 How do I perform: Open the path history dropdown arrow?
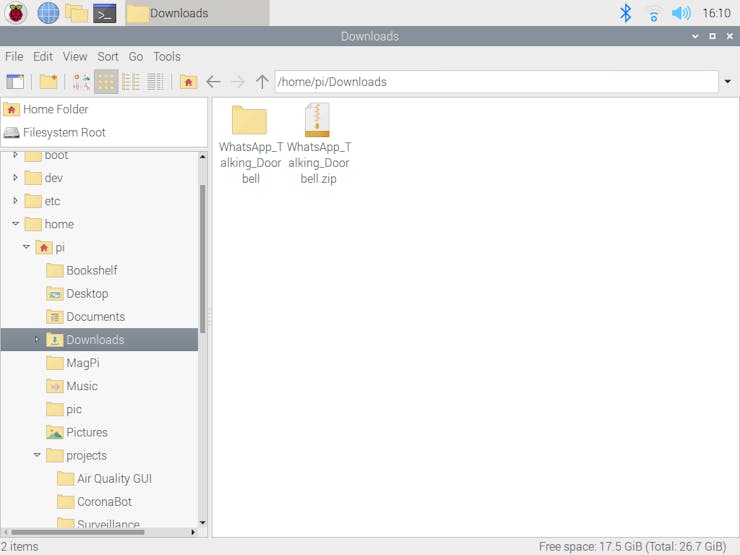coord(728,82)
